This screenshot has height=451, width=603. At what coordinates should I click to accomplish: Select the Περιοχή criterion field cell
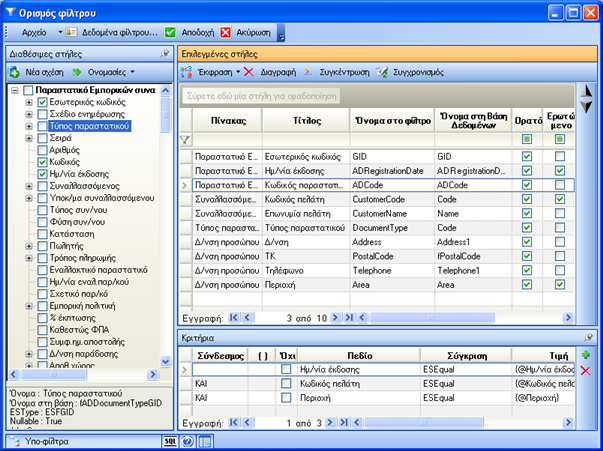pyautogui.click(x=359, y=398)
